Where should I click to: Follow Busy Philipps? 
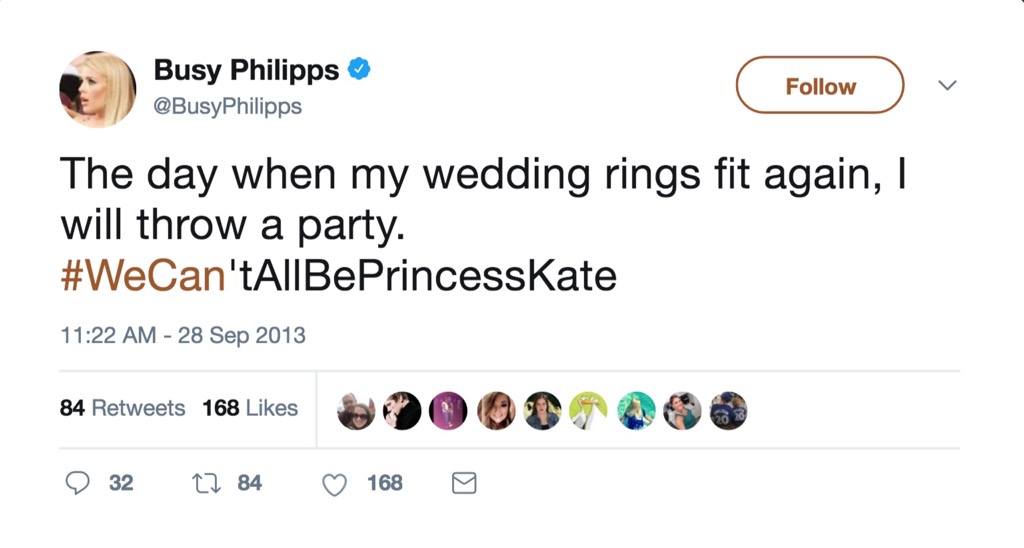(820, 86)
